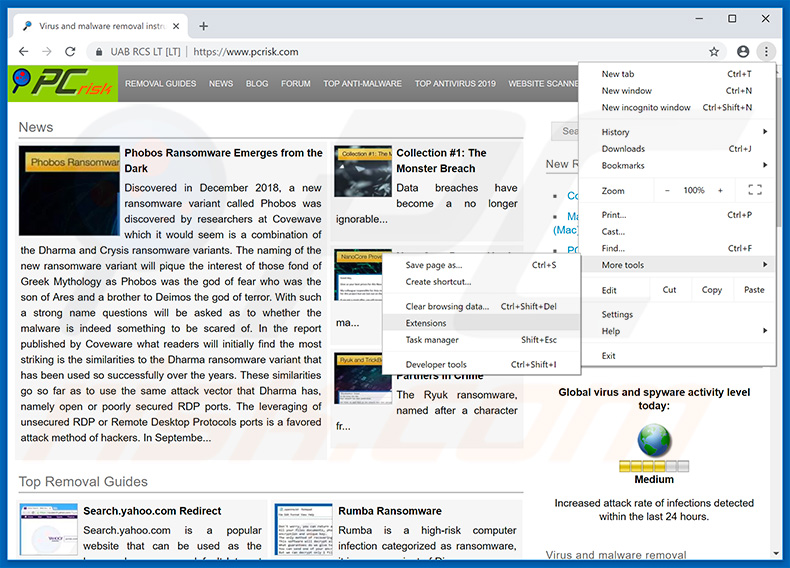790x568 pixels.
Task: Click the Chrome three-dot menu icon
Action: click(766, 51)
